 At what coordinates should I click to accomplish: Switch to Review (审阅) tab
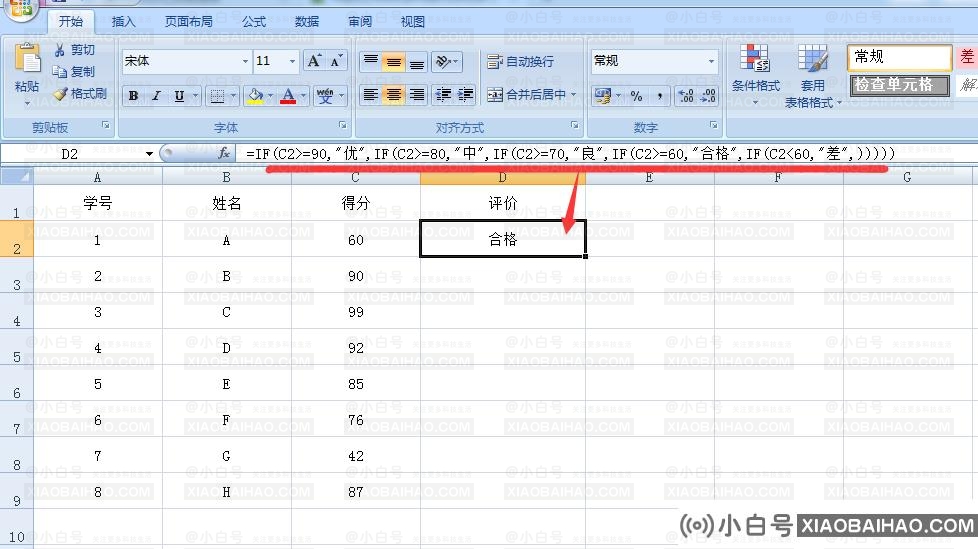point(360,22)
